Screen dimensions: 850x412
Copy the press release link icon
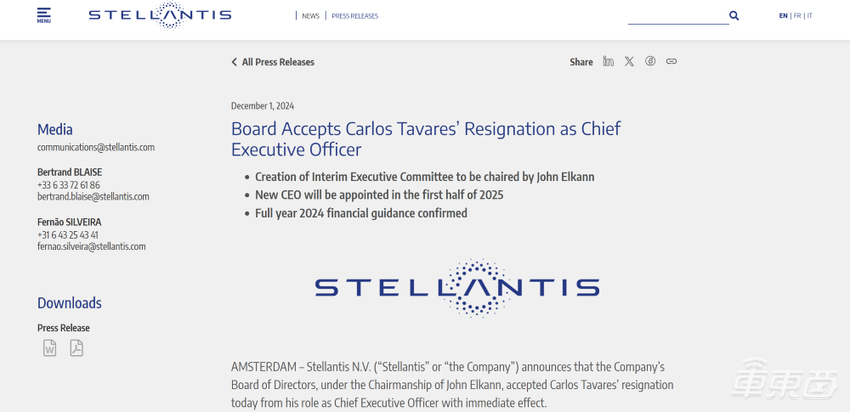pos(671,62)
